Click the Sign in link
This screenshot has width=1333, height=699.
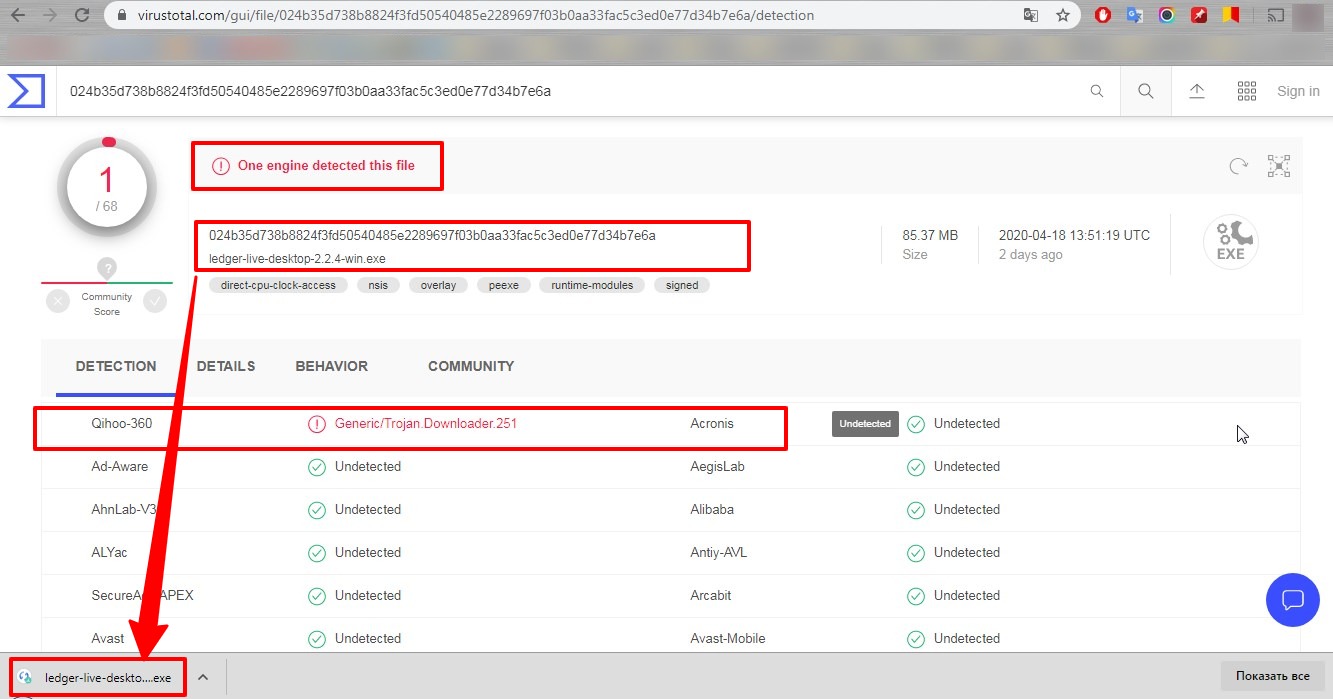point(1298,91)
